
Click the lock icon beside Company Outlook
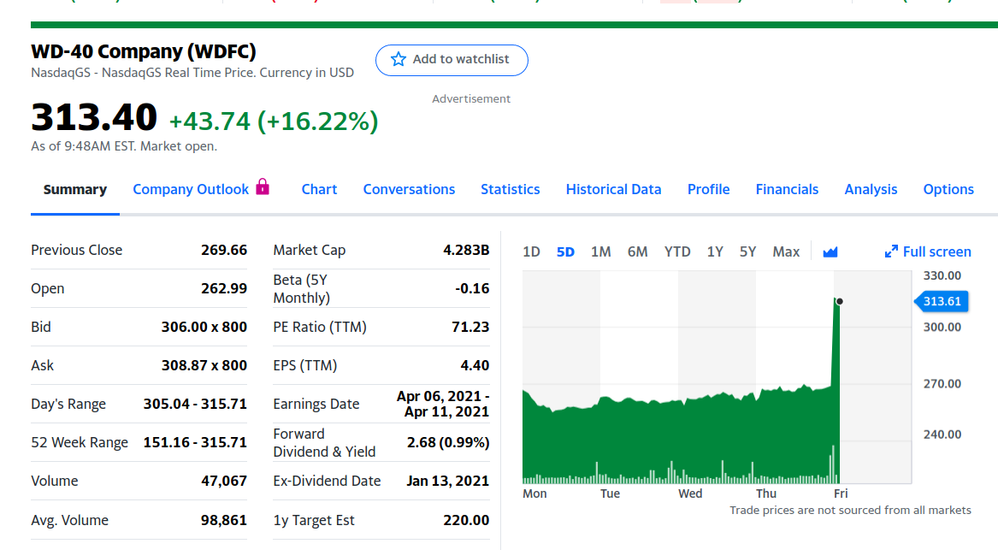coord(263,187)
